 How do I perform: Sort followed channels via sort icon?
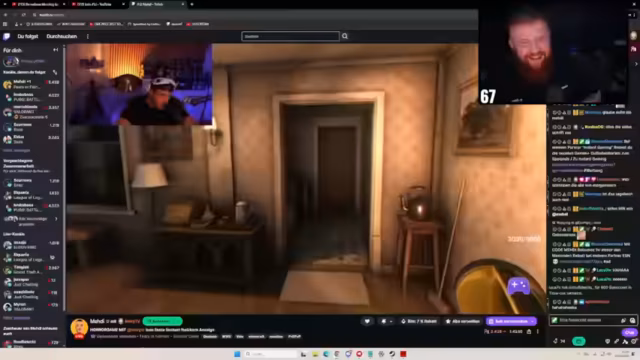(55, 72)
